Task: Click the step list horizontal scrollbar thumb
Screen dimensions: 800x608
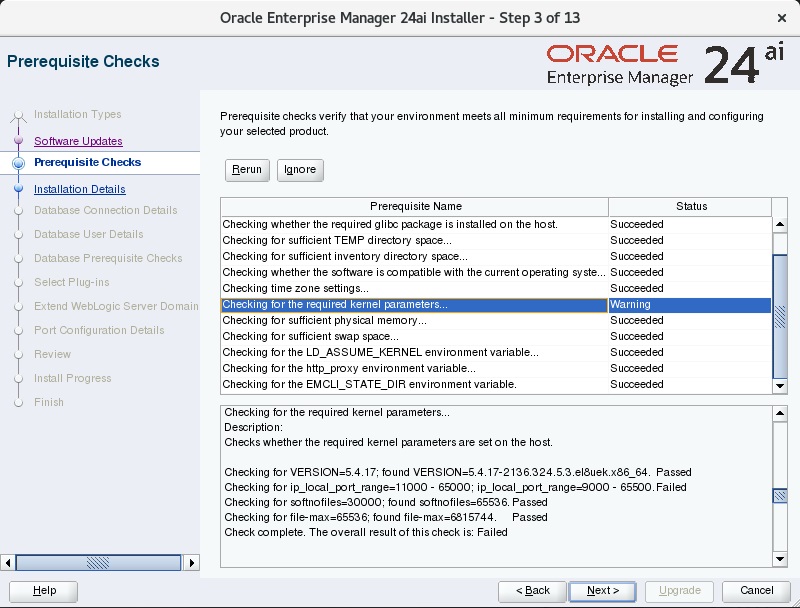Action: point(98,563)
